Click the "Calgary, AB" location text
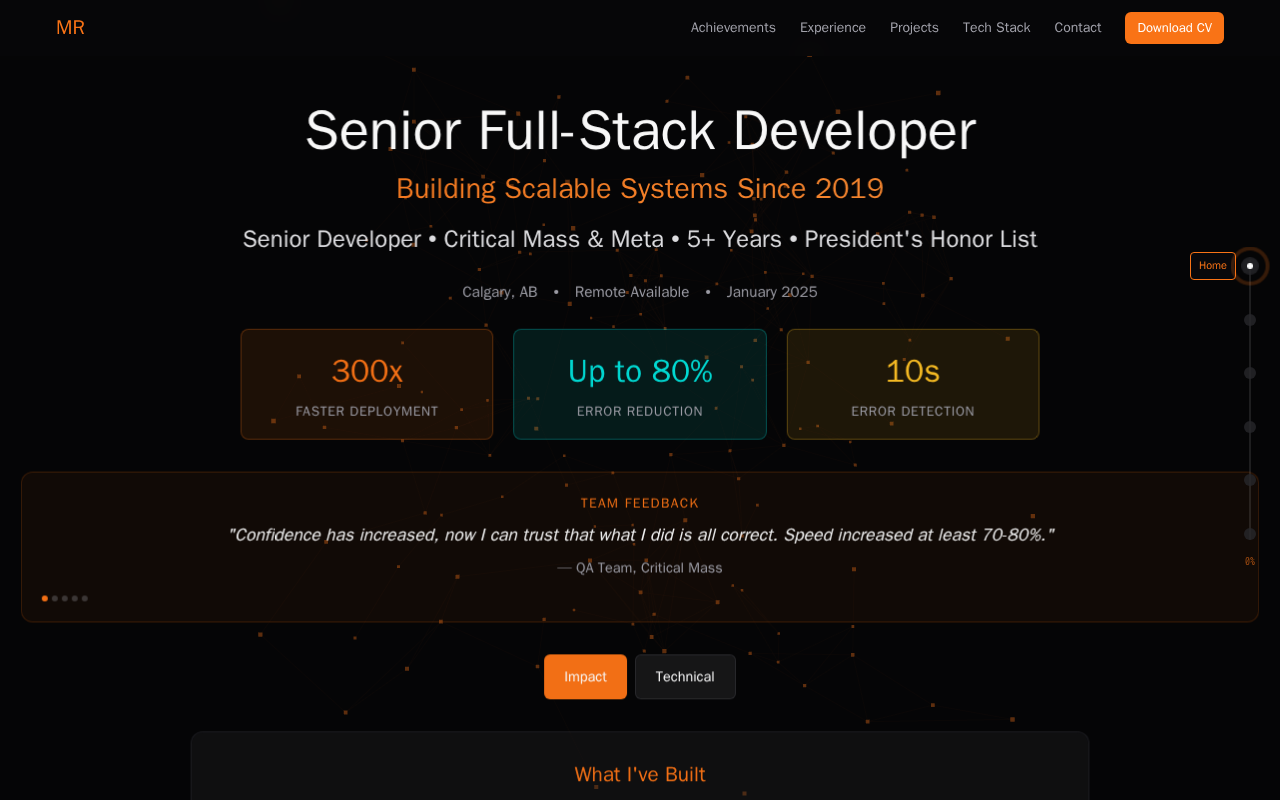This screenshot has width=1280, height=800. pos(500,292)
